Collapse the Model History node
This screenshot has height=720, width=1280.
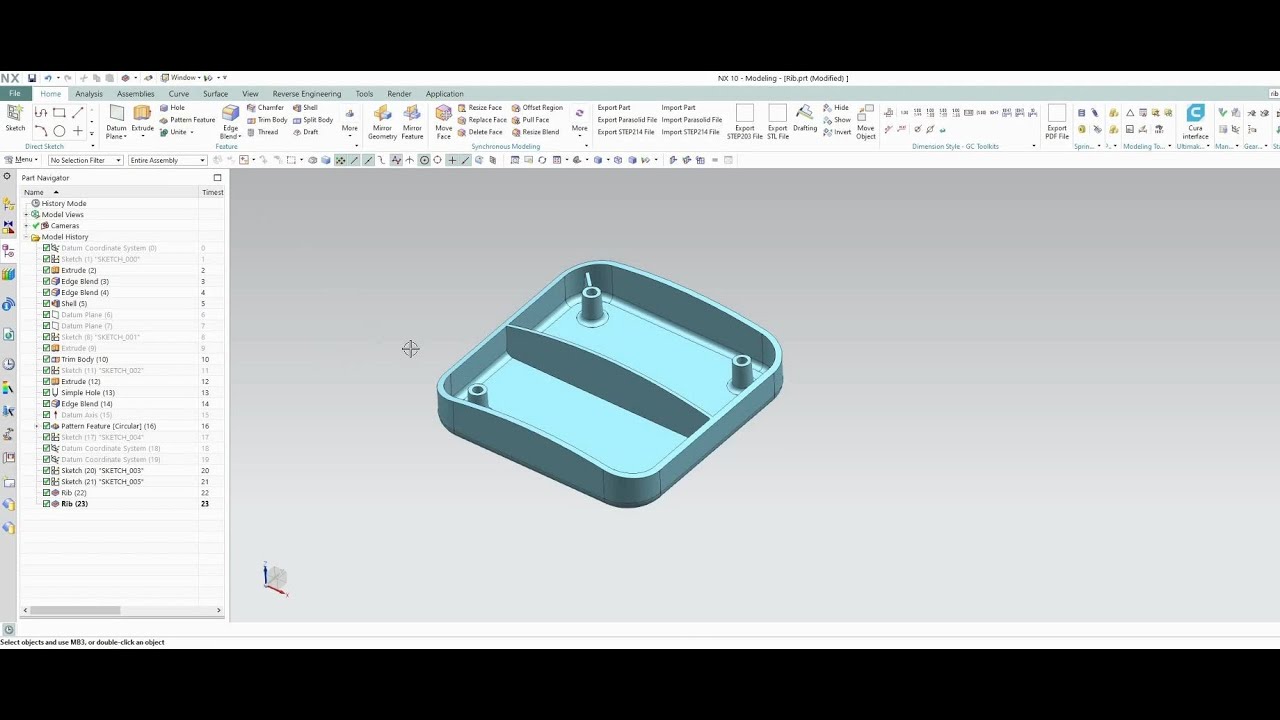coord(27,237)
